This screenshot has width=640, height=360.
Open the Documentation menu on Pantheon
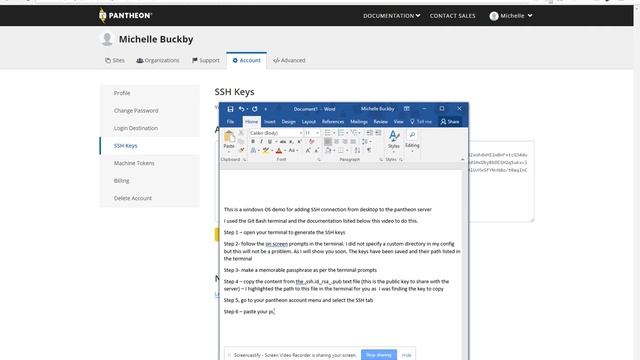tap(391, 16)
